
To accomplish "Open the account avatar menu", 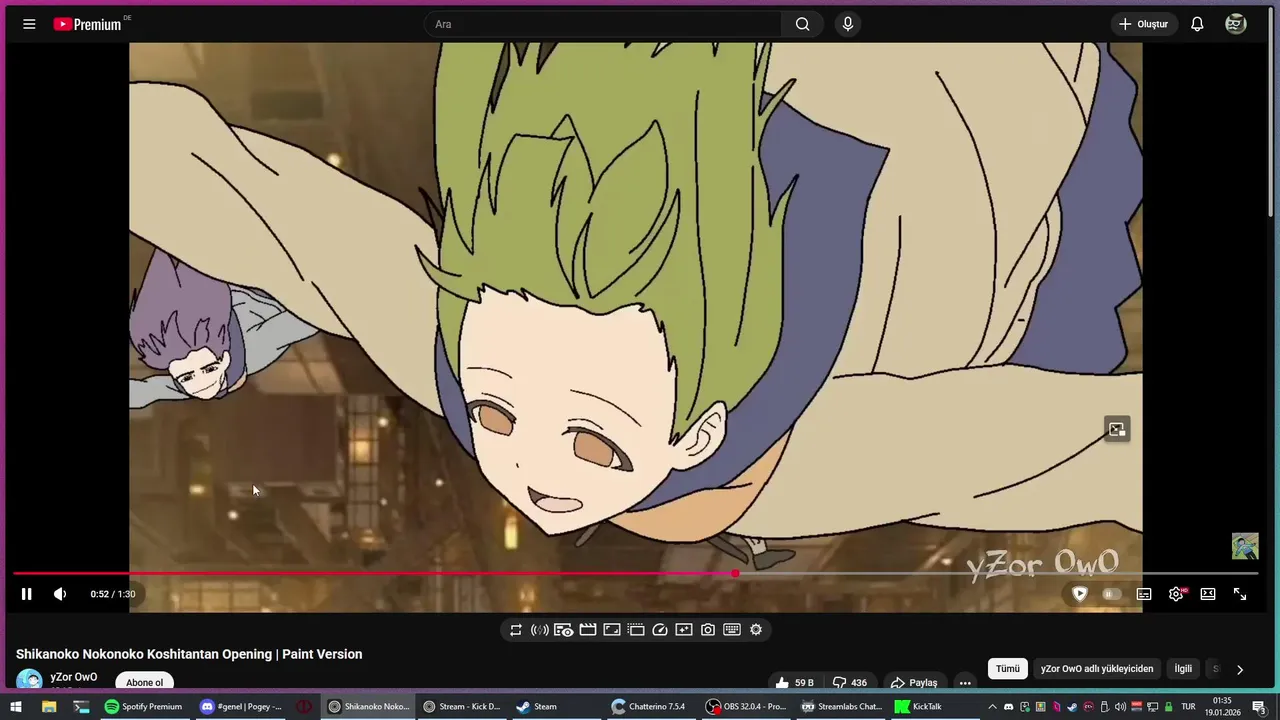I will (x=1236, y=24).
